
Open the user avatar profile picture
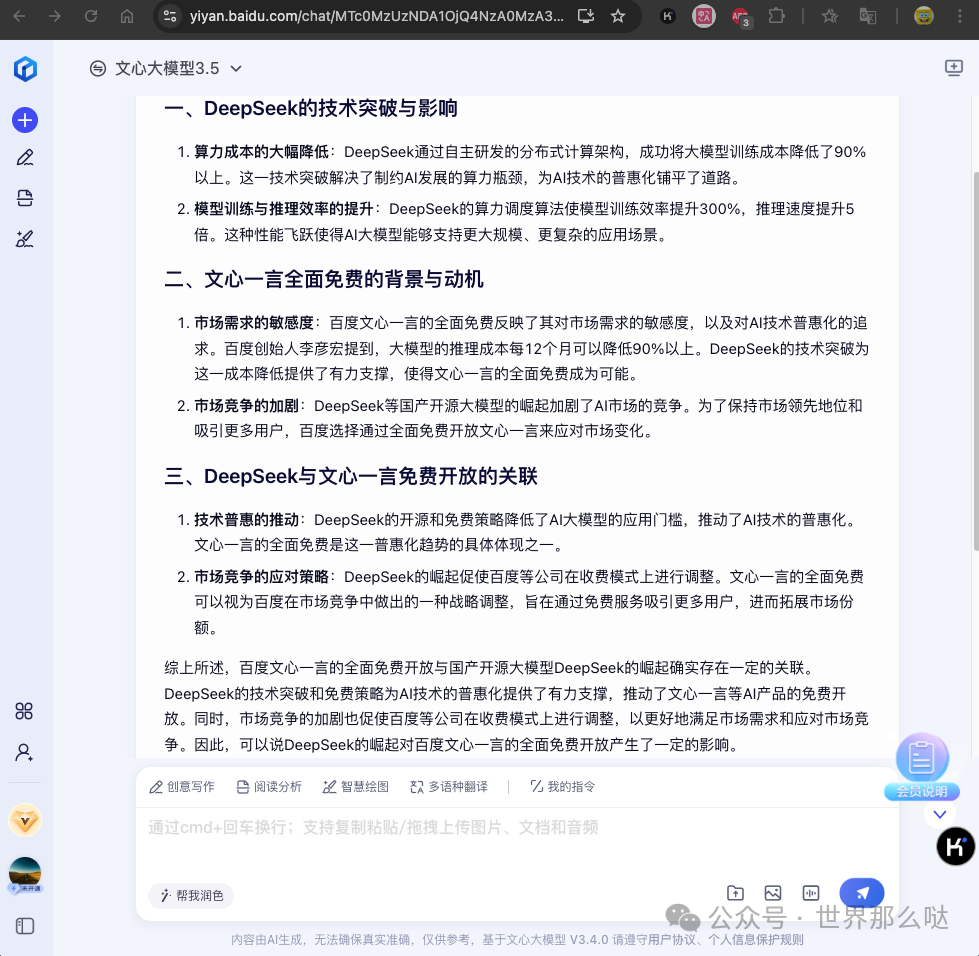click(x=25, y=874)
